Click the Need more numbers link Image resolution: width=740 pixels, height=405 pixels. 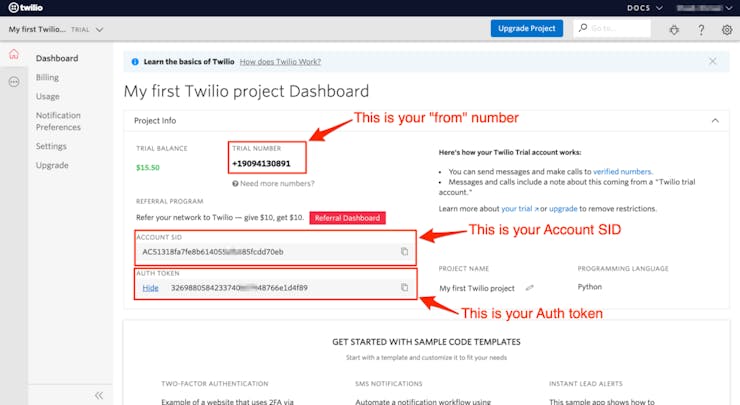click(x=277, y=184)
